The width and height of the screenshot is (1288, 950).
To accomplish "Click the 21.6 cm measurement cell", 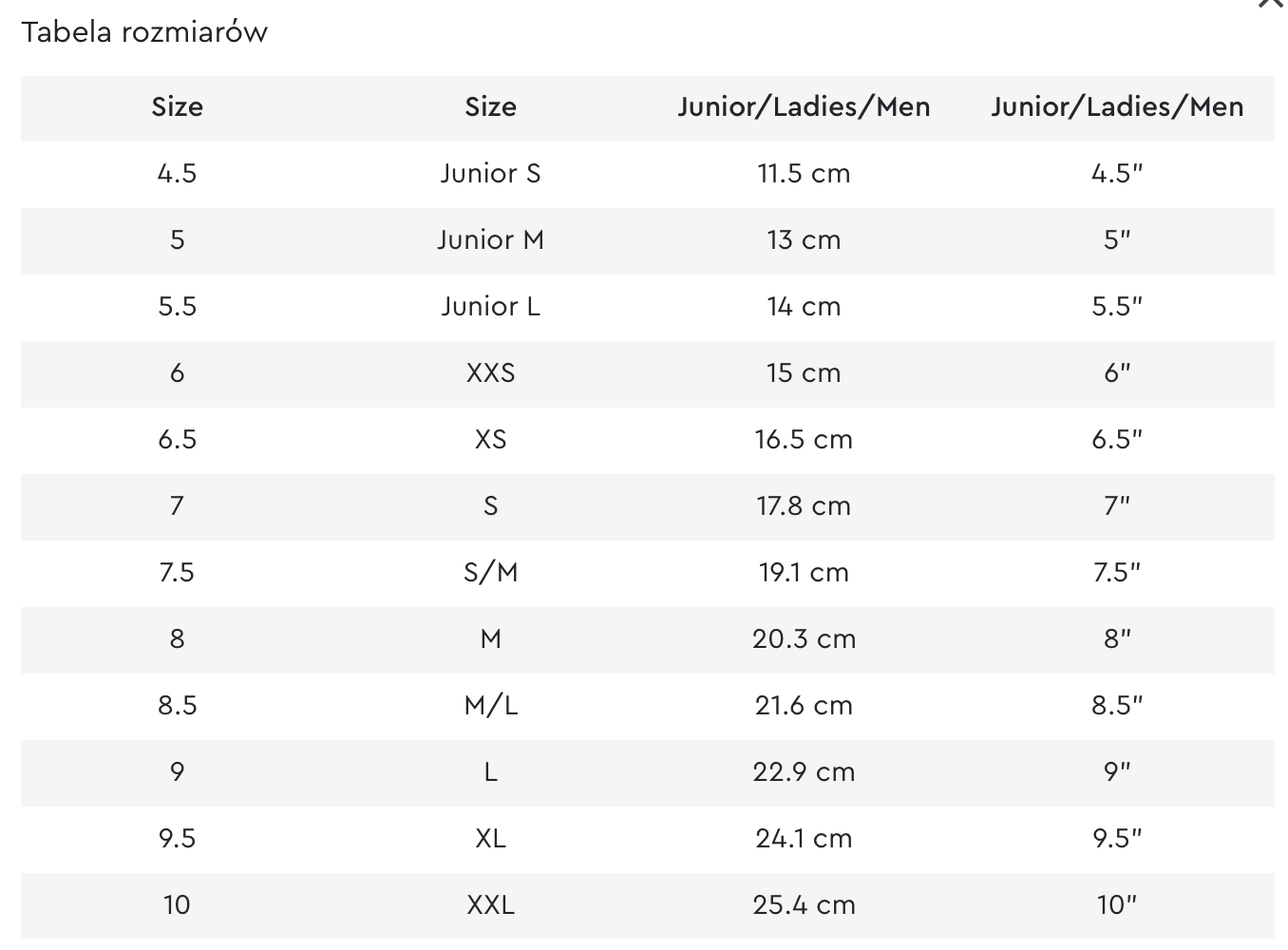I will pyautogui.click(x=804, y=706).
